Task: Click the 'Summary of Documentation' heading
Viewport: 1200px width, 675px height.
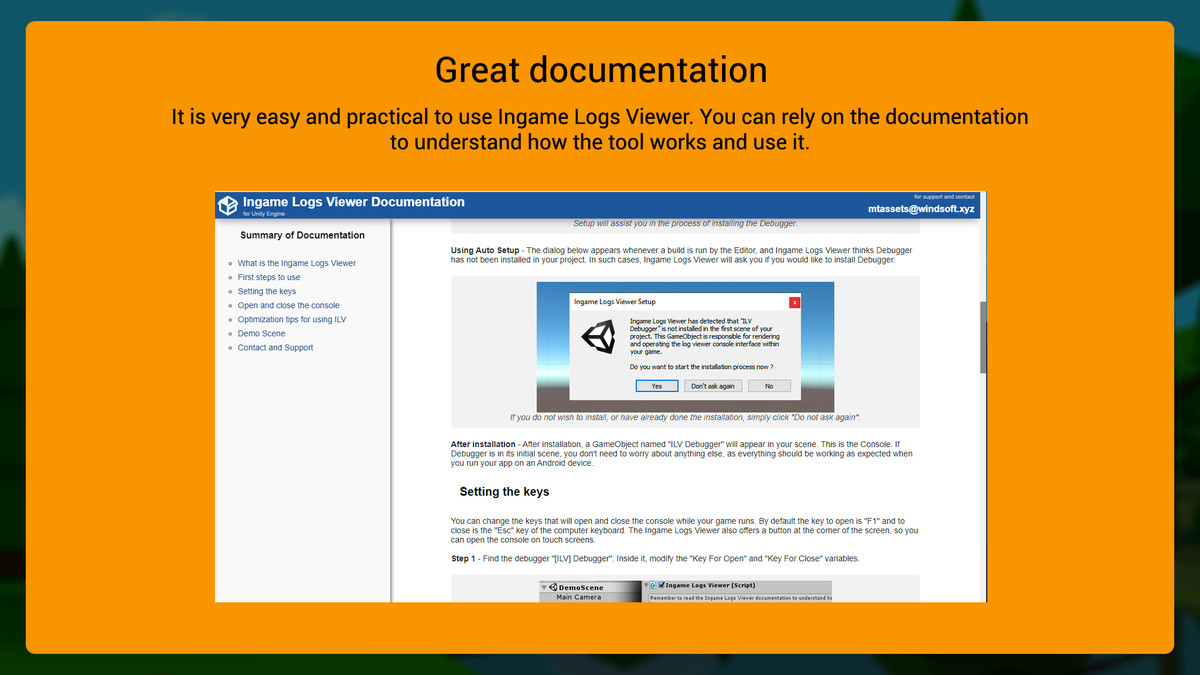Action: click(x=303, y=235)
